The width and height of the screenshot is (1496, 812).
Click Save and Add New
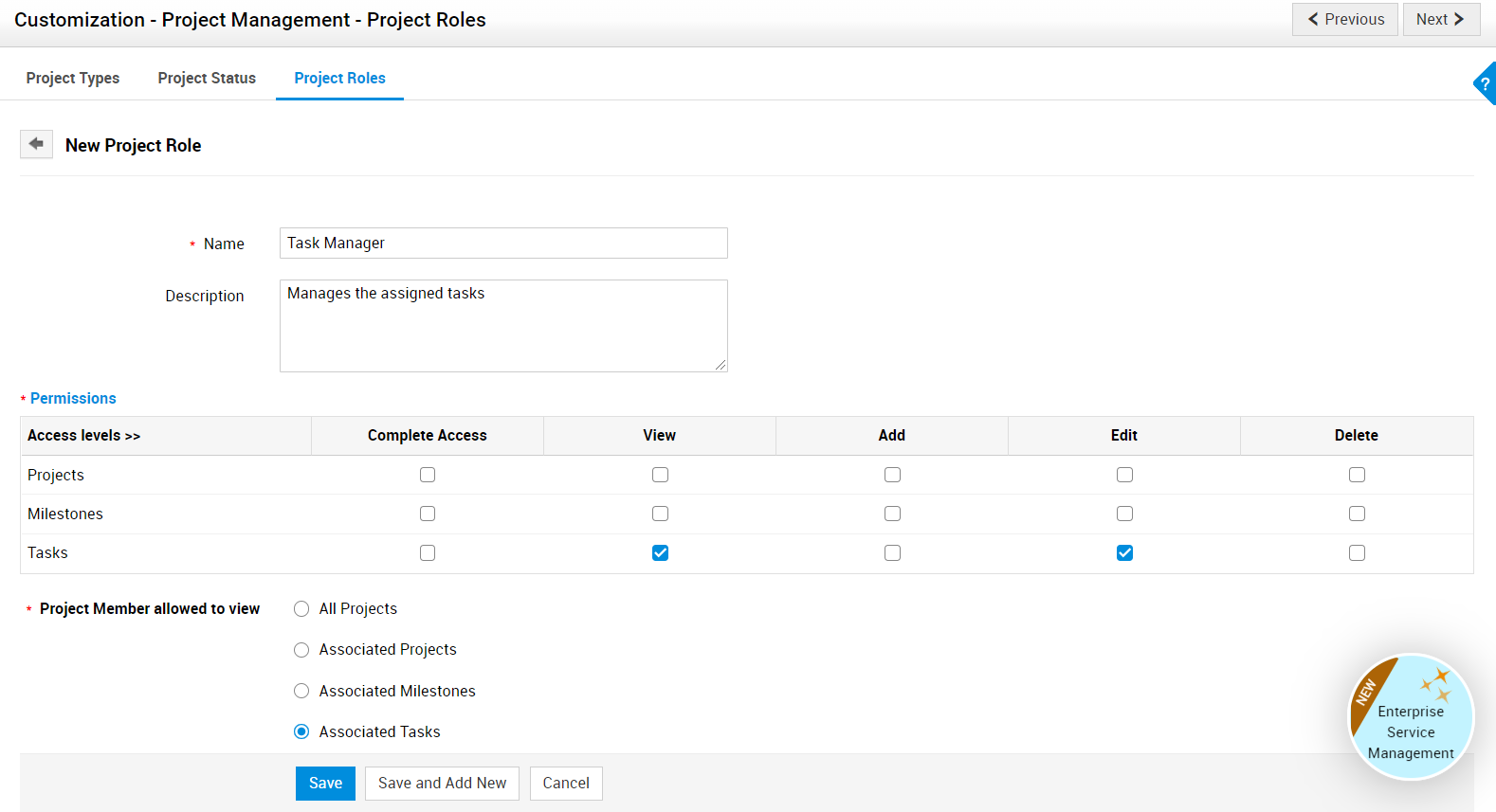[x=442, y=783]
